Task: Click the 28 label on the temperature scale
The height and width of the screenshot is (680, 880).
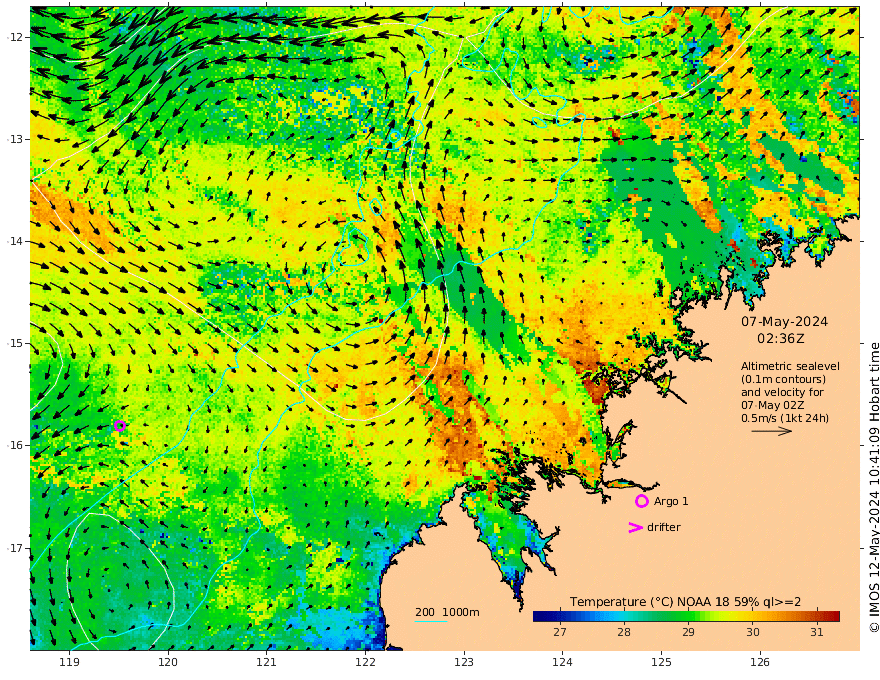Action: [x=624, y=632]
